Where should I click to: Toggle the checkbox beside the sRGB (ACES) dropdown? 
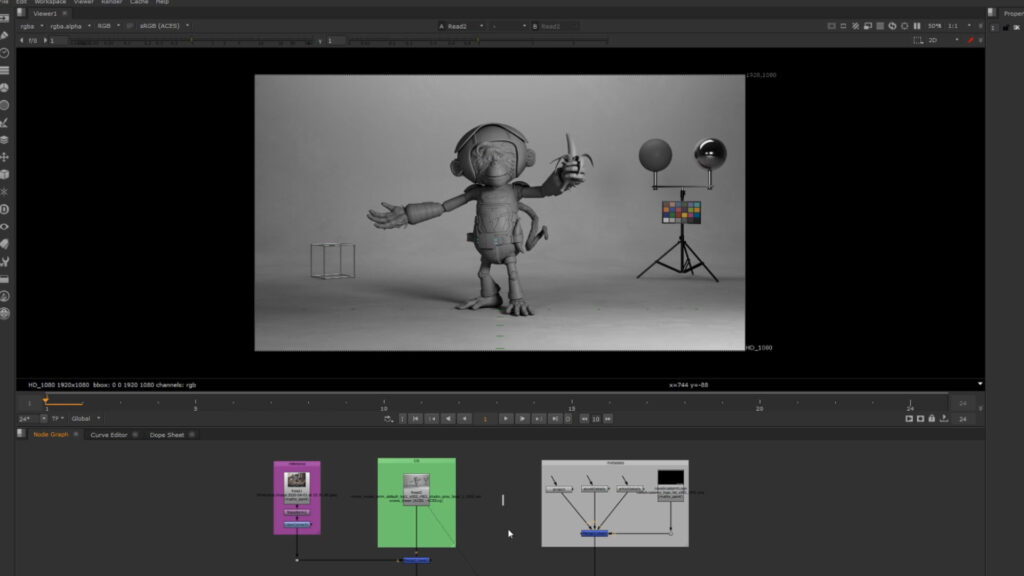[x=130, y=26]
